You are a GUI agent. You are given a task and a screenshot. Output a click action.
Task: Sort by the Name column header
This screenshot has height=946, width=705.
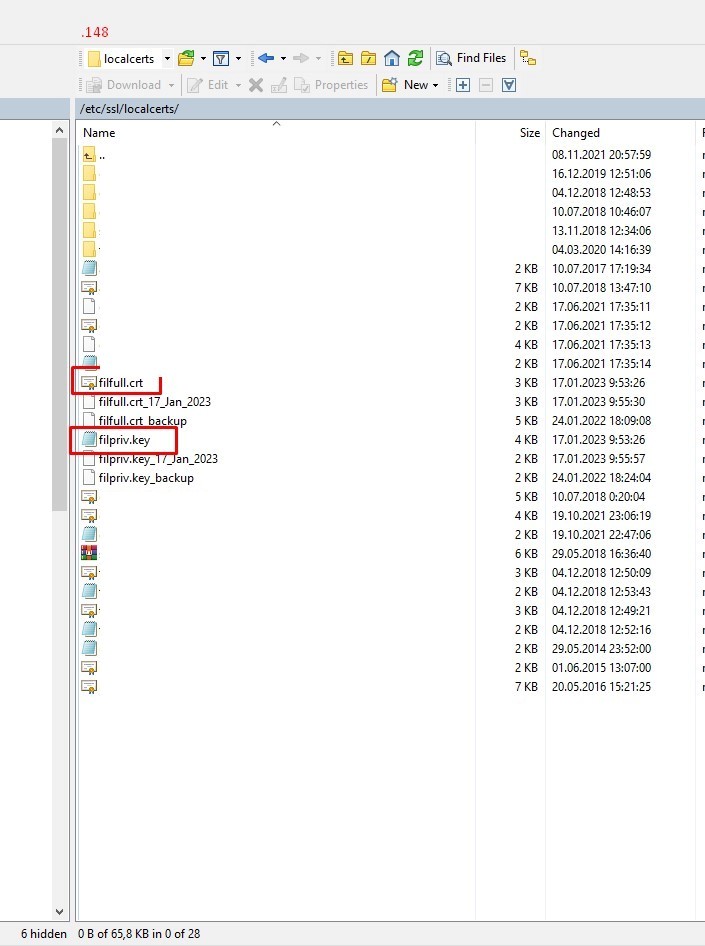click(x=276, y=133)
